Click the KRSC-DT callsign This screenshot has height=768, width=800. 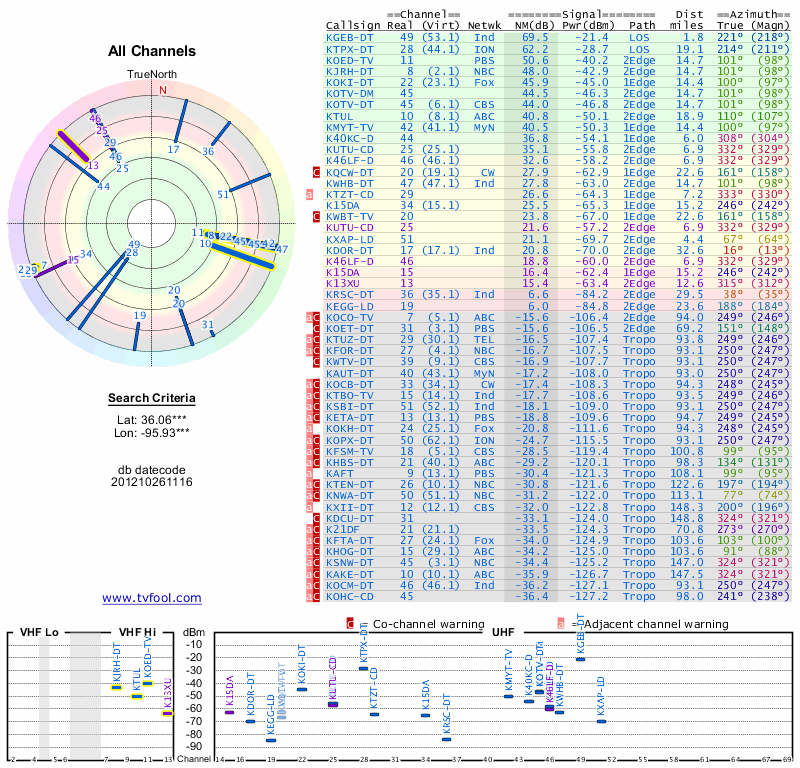pos(349,295)
